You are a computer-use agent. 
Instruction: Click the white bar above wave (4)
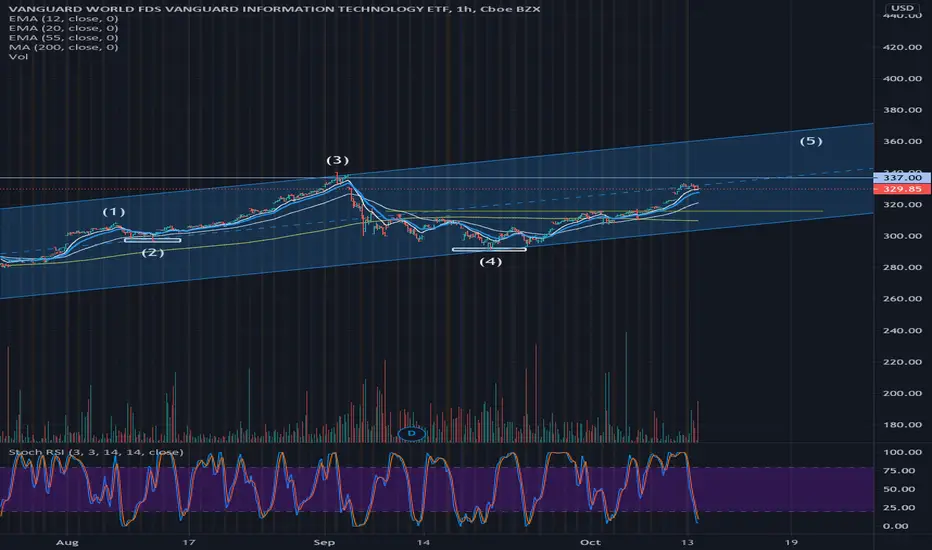489,249
